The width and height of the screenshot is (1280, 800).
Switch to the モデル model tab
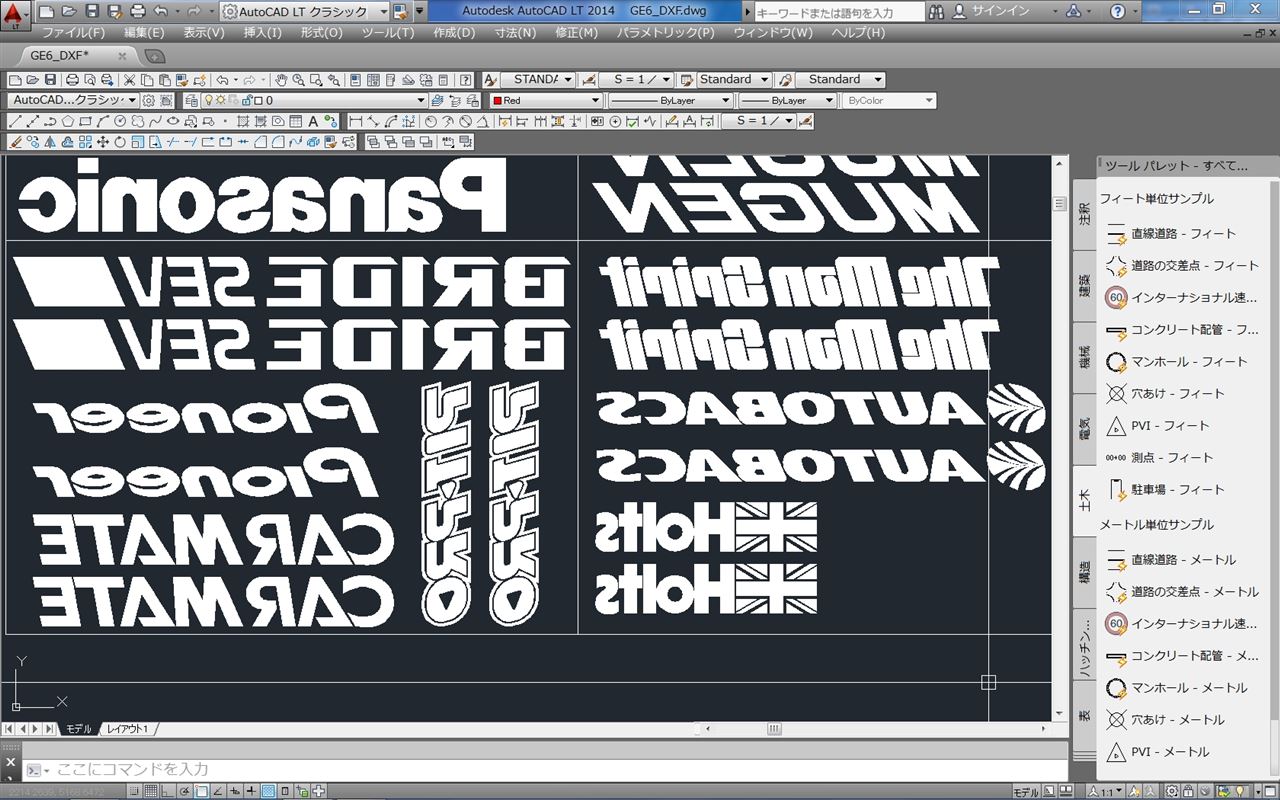(79, 729)
